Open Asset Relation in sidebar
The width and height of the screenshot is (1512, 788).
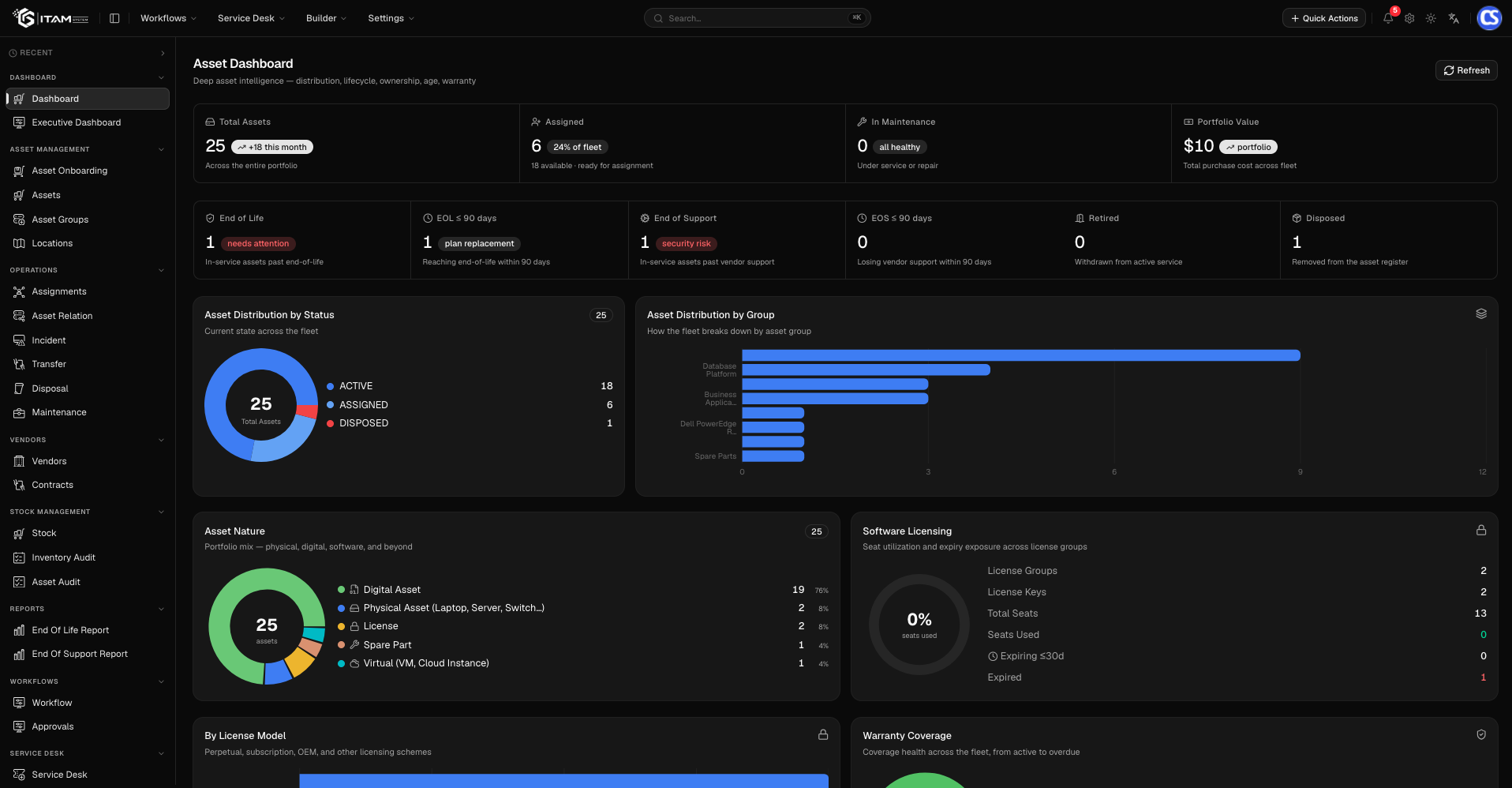coord(88,316)
